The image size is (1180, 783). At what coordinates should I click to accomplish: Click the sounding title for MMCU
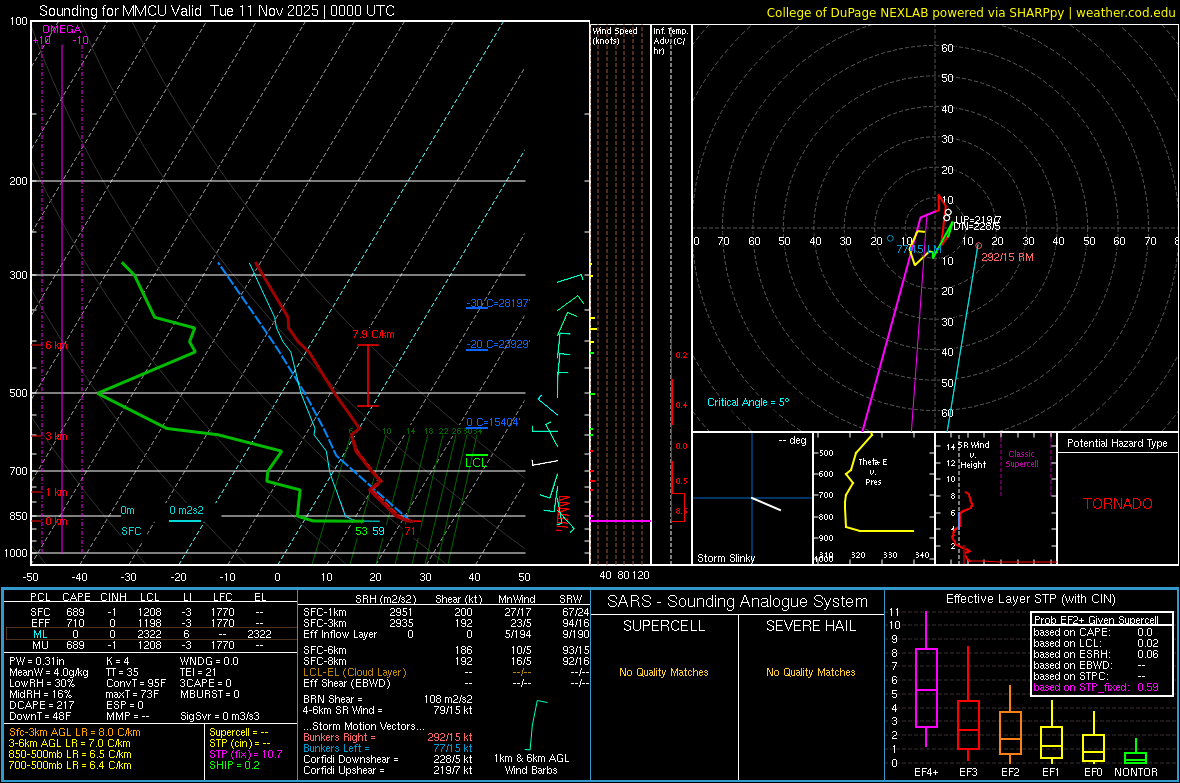[217, 11]
